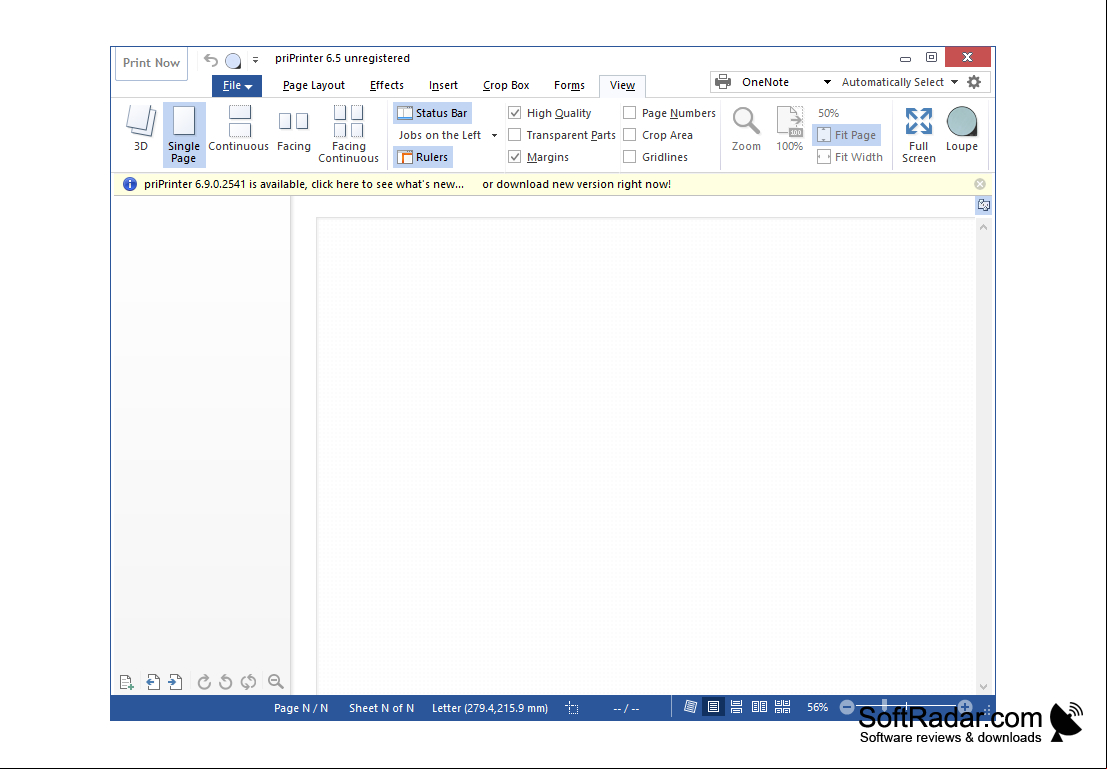Click status bar facing continuous icon

pos(782,707)
